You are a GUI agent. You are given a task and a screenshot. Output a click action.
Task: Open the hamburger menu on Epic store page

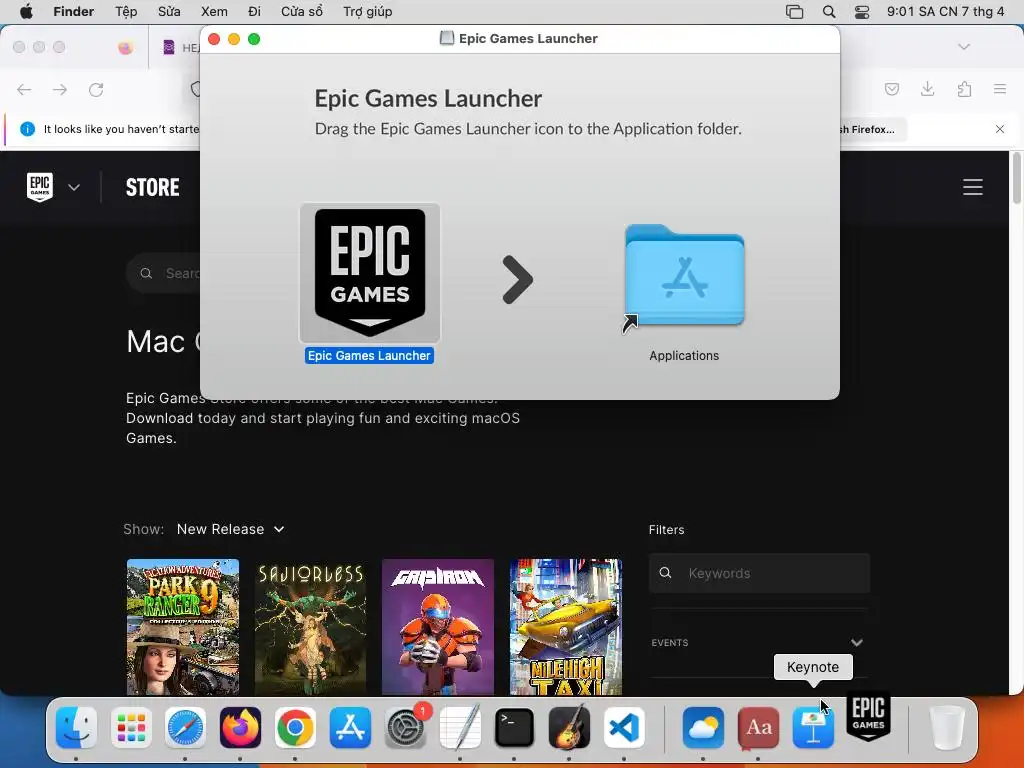click(972, 187)
